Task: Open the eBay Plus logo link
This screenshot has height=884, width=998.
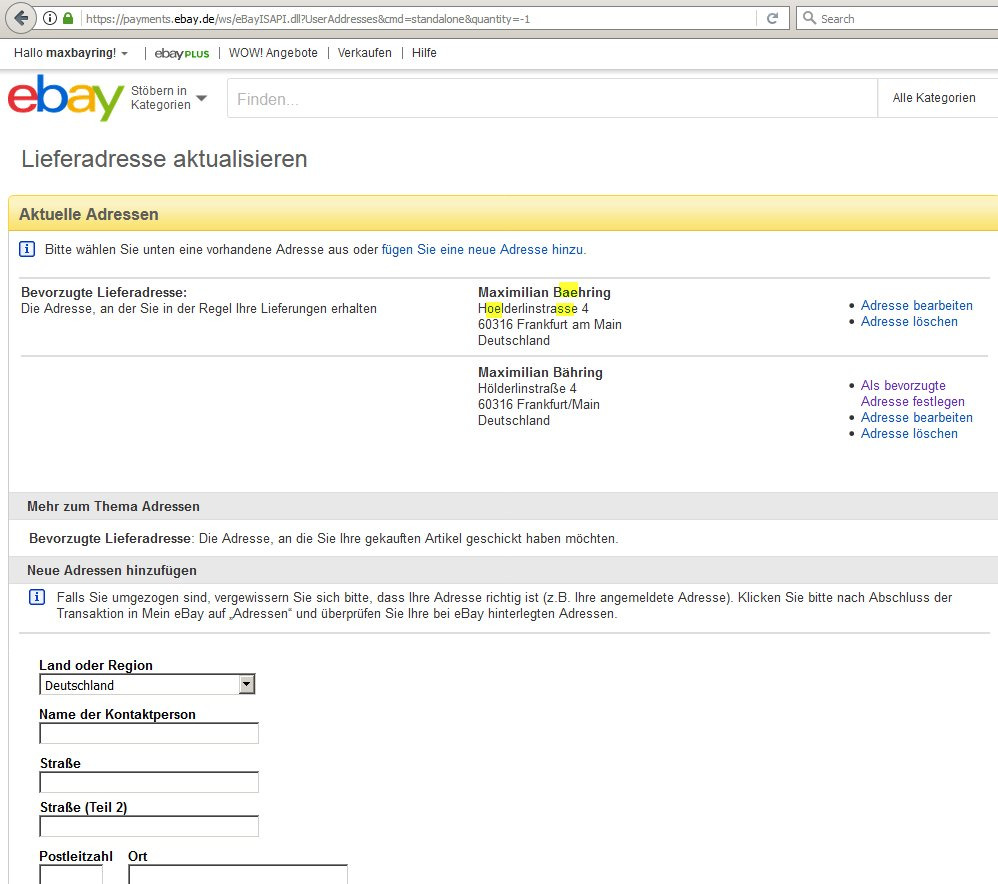Action: tap(182, 53)
